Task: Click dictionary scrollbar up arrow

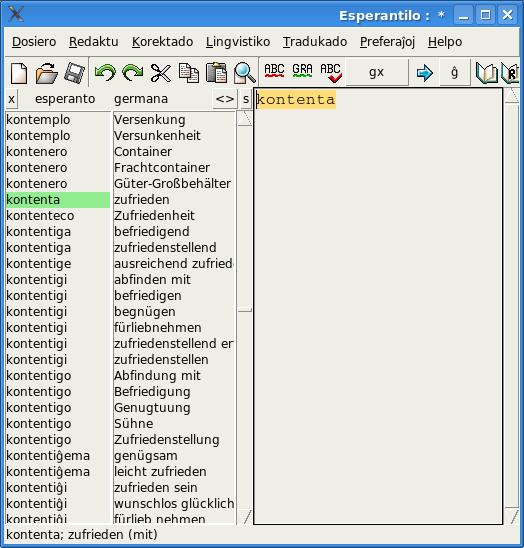Action: click(x=245, y=118)
